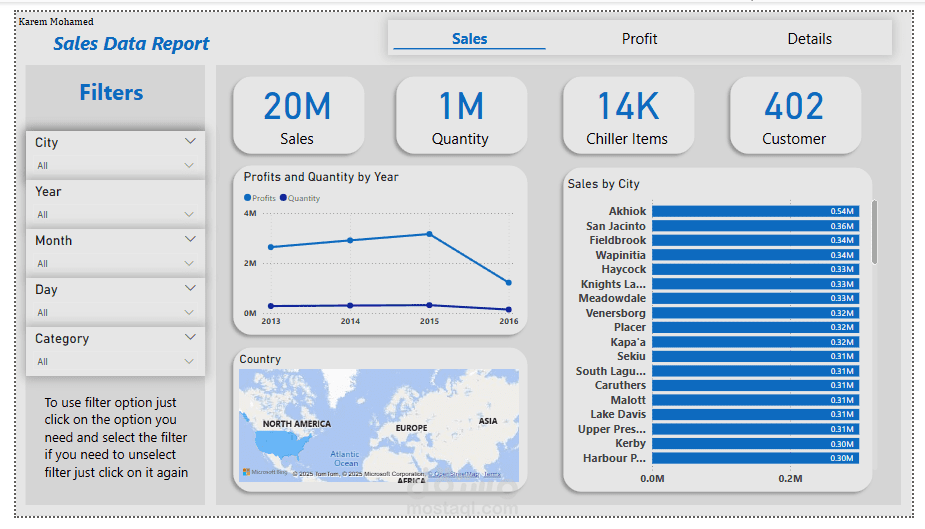The height and width of the screenshot is (529, 925).
Task: Click the Profits legend marker
Action: (248, 198)
